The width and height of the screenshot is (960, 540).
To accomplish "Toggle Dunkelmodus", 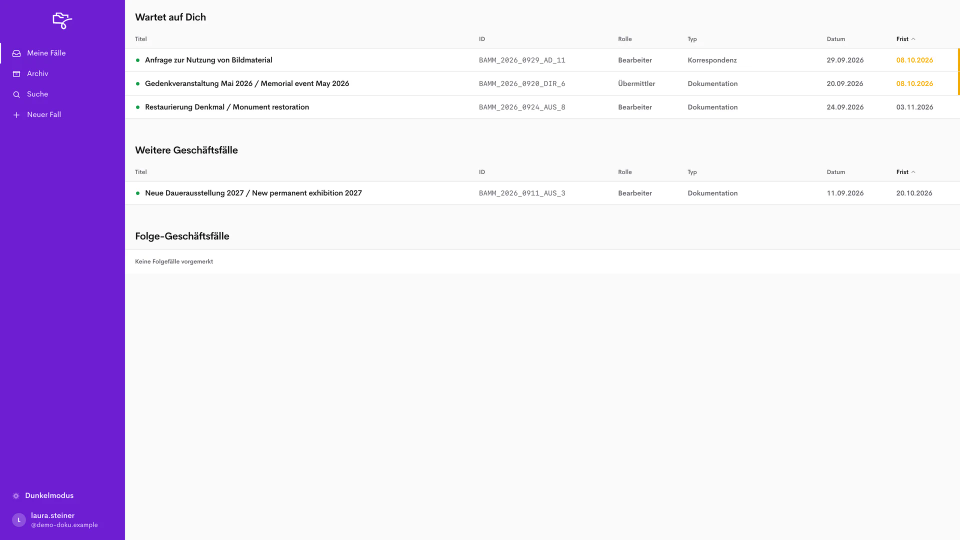I will tap(49, 496).
